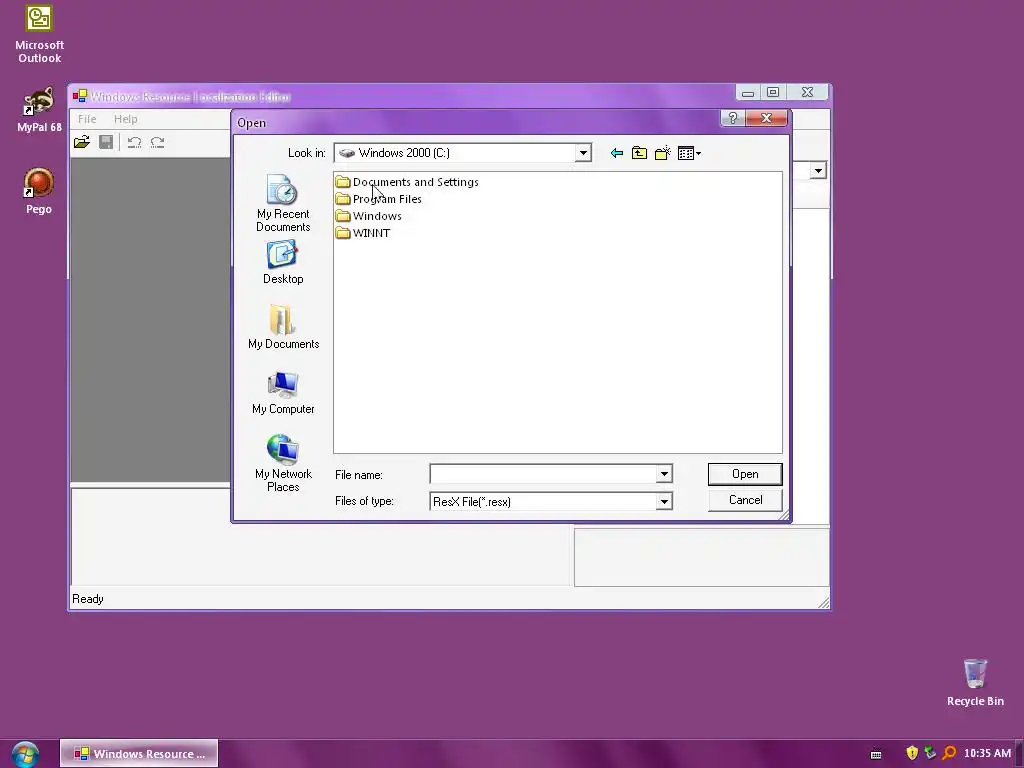This screenshot has height=768, width=1024.
Task: Select the Windows folder
Action: (369, 216)
